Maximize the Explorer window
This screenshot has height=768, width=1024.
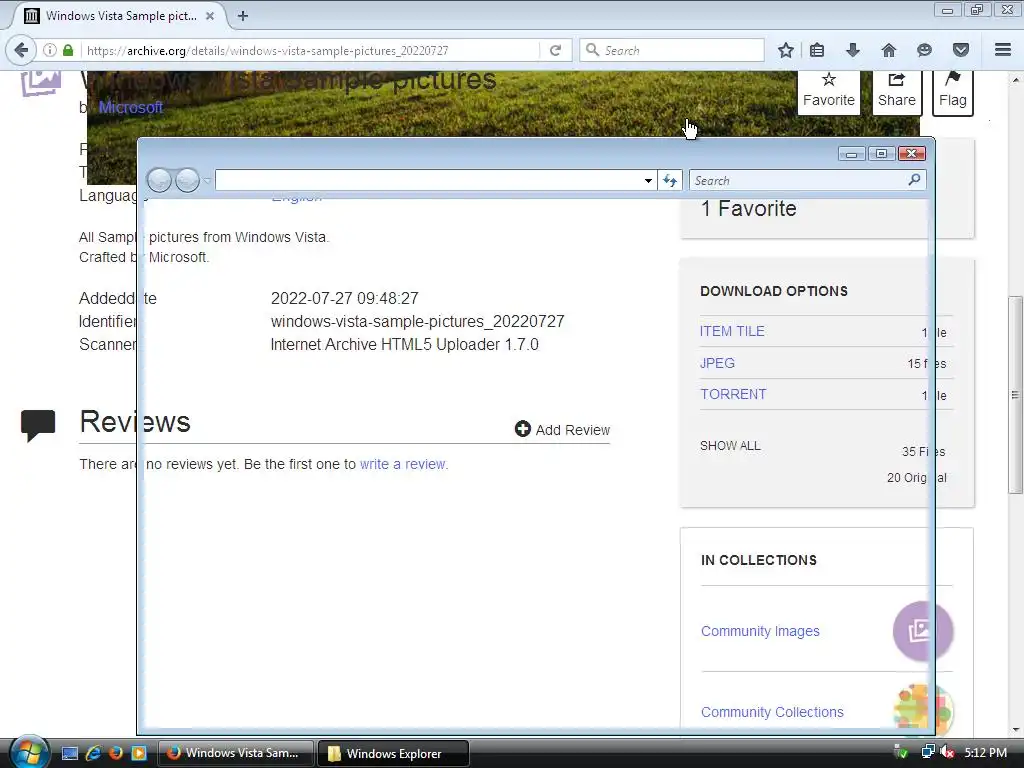pos(882,154)
